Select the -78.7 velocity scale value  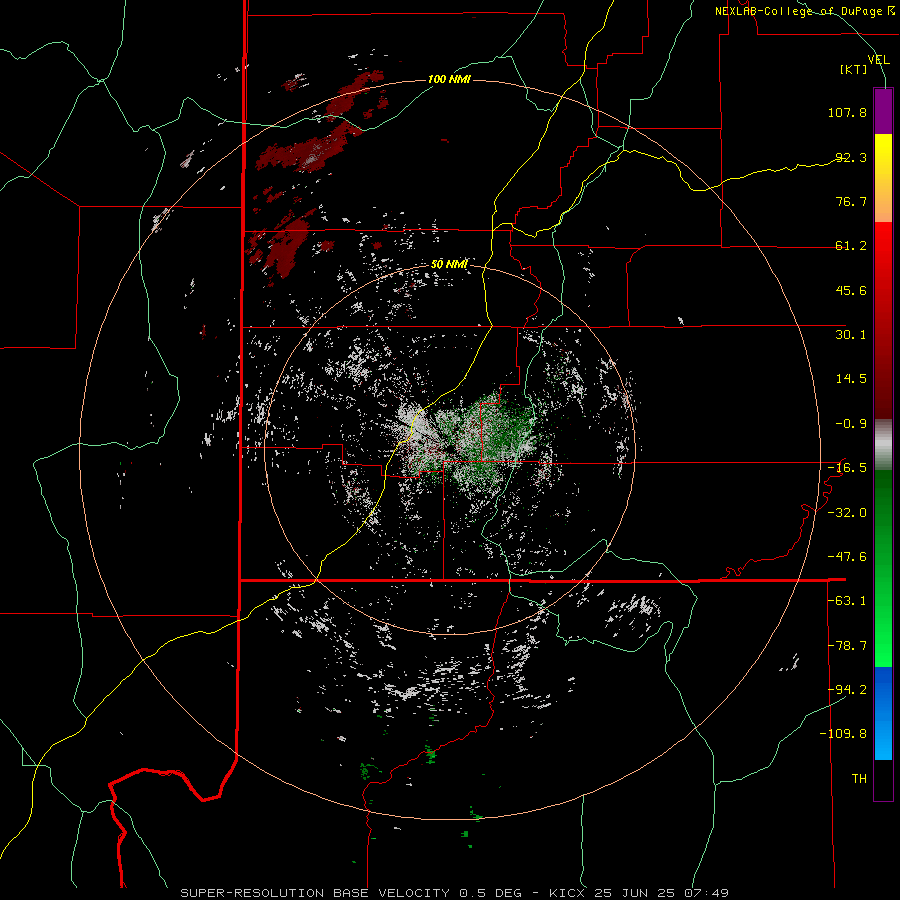click(847, 646)
